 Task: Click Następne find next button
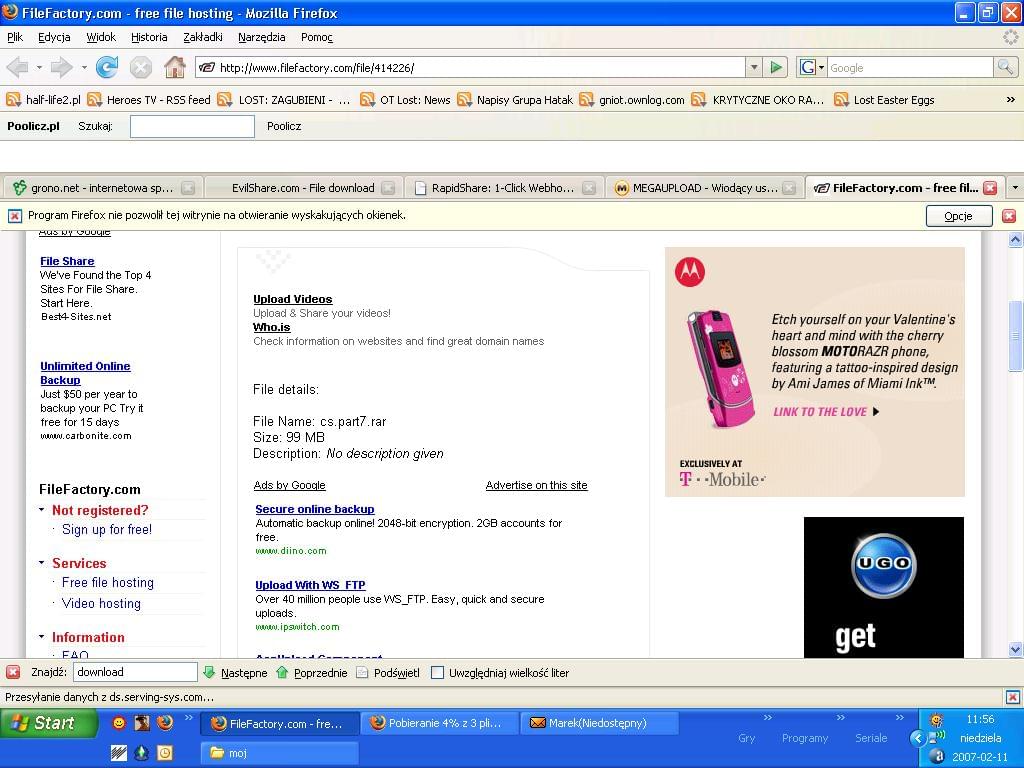point(236,673)
